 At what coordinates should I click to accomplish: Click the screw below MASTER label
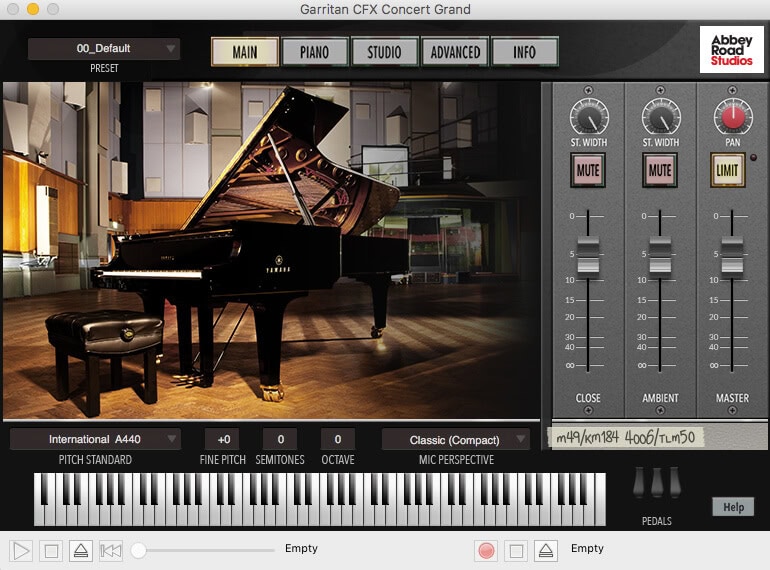tap(732, 410)
